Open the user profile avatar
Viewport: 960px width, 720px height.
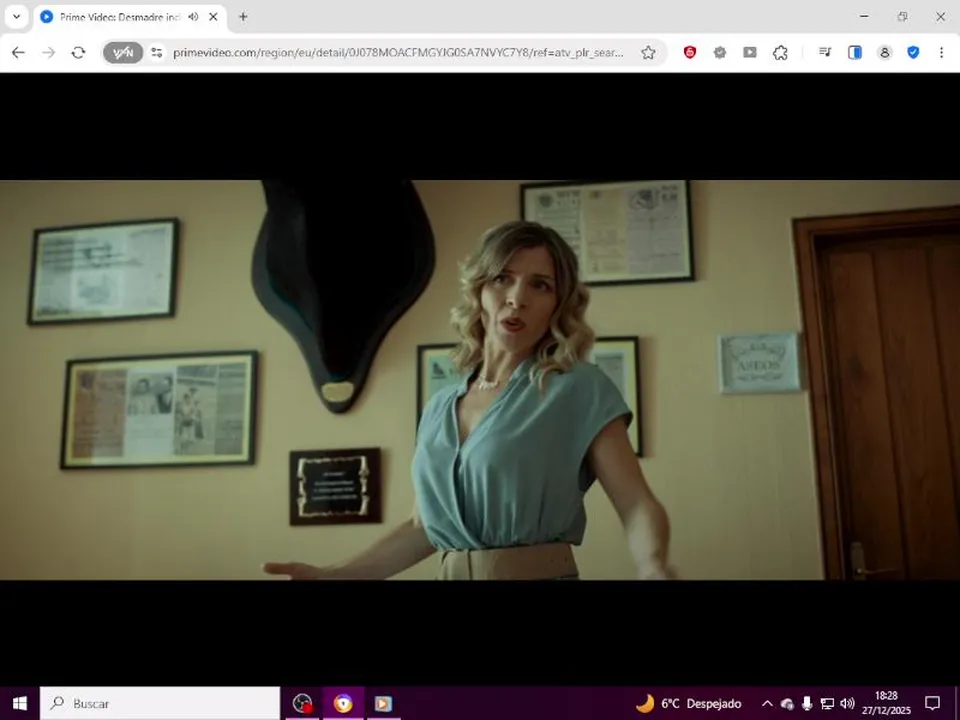click(x=885, y=53)
